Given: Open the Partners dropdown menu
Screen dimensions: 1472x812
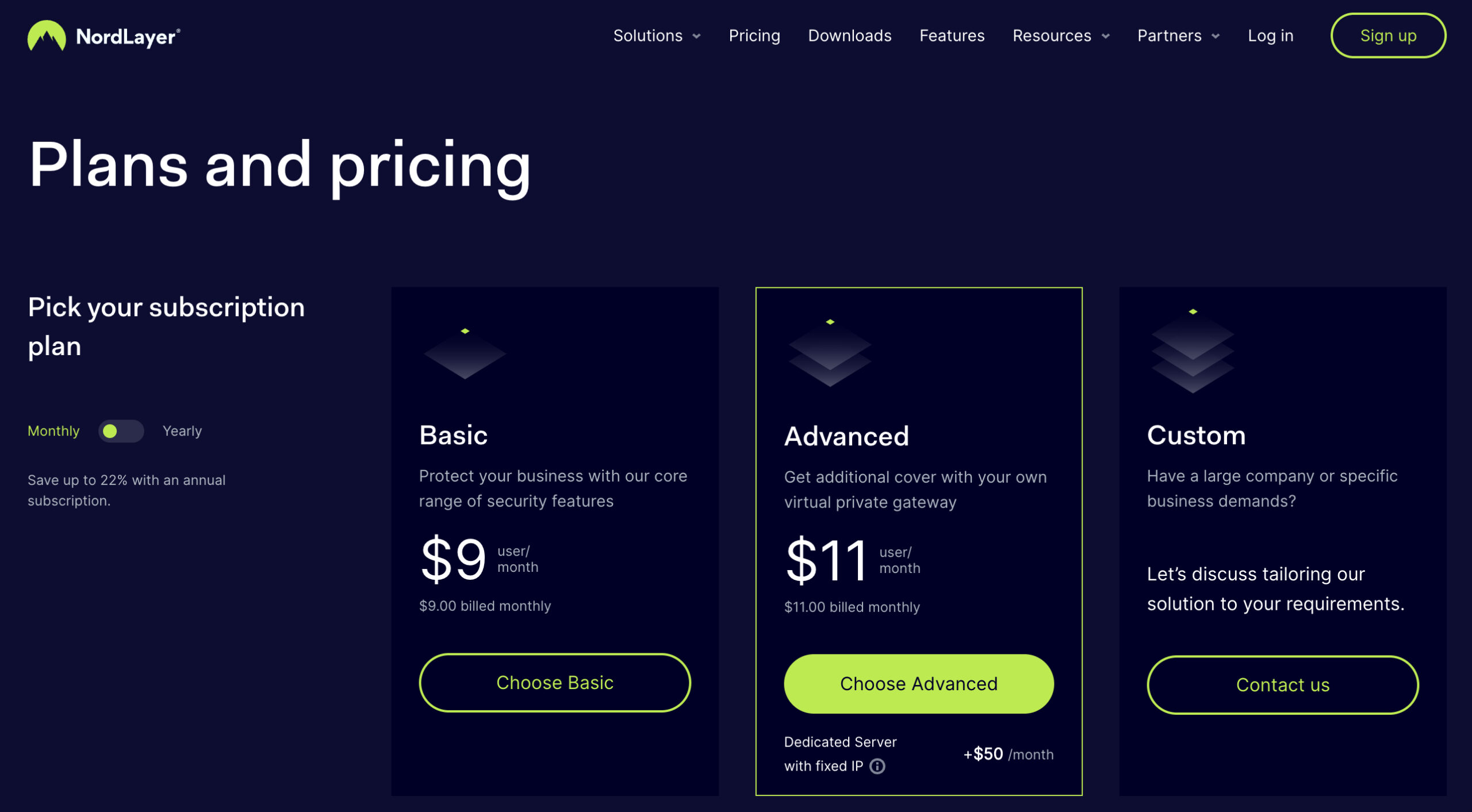Looking at the screenshot, I should point(1178,36).
